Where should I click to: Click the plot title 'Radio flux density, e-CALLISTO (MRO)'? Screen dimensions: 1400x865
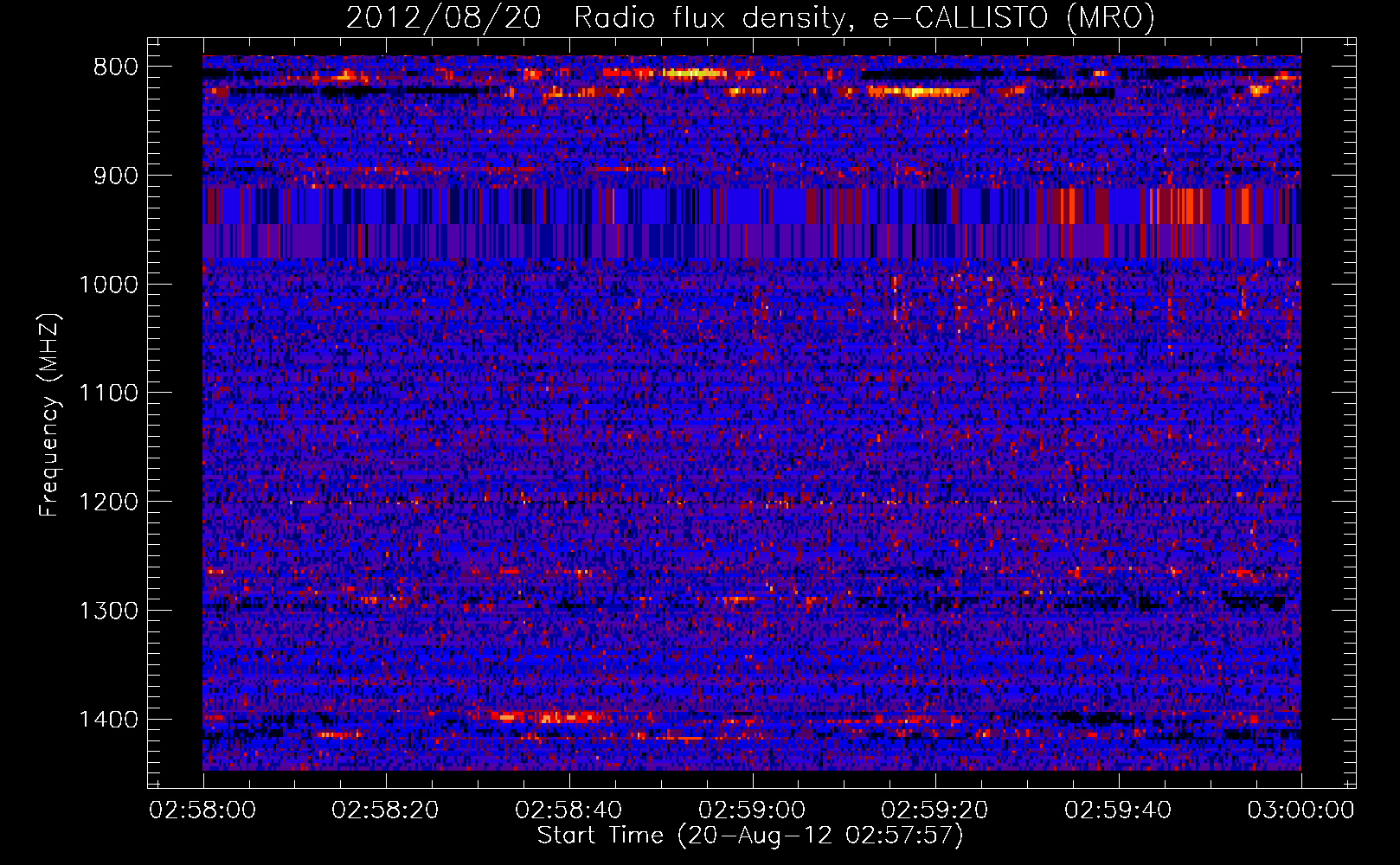click(864, 17)
